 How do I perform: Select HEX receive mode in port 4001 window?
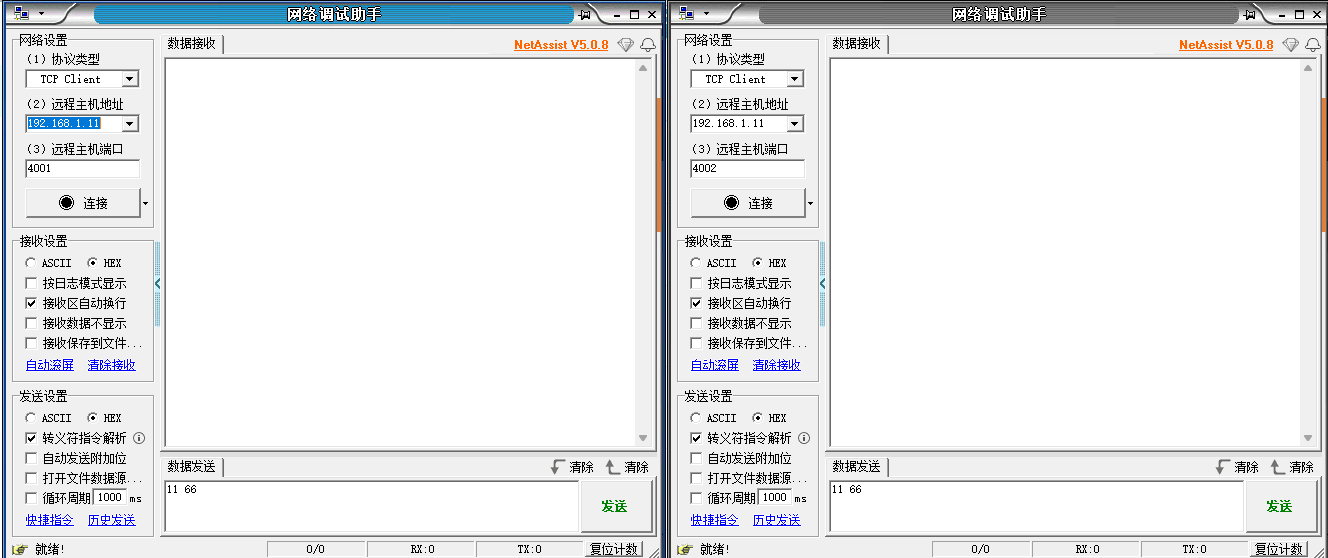pyautogui.click(x=92, y=263)
